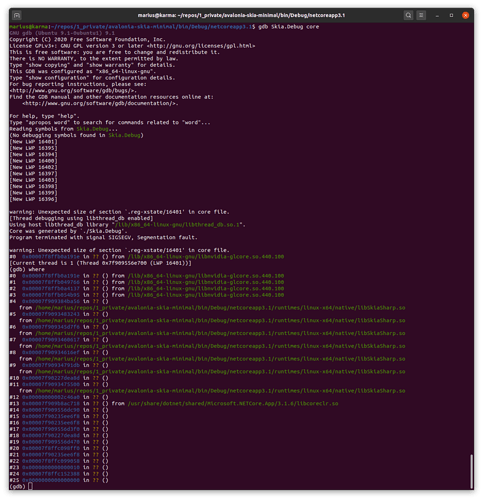Open the terminal hamburger menu
Image resolution: width=483 pixels, height=500 pixels.
tap(421, 15)
